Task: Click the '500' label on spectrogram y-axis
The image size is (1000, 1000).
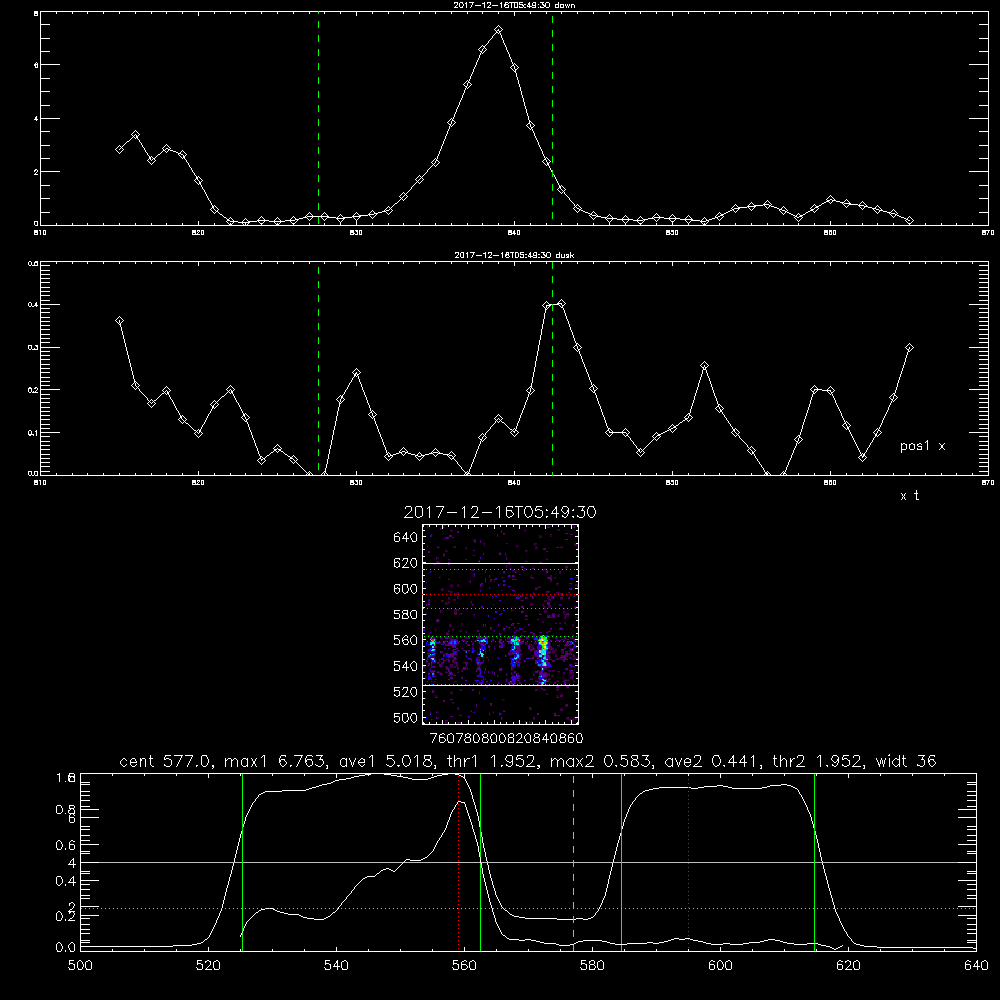Action: coord(406,717)
